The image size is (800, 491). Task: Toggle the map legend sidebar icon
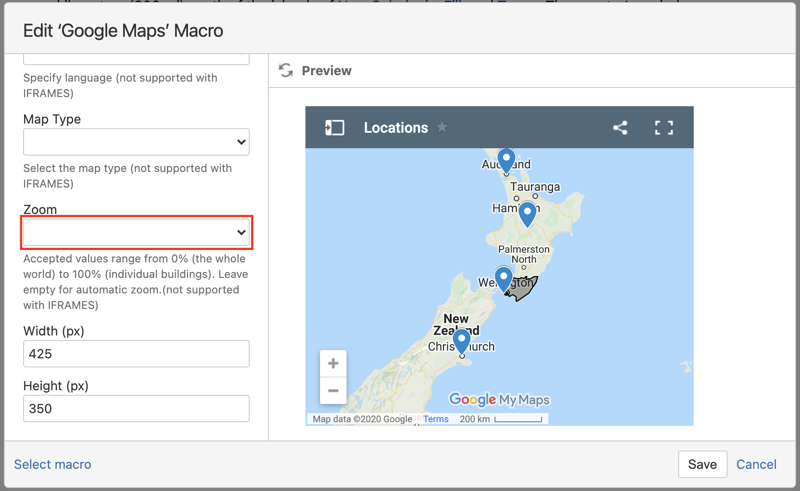[x=335, y=128]
